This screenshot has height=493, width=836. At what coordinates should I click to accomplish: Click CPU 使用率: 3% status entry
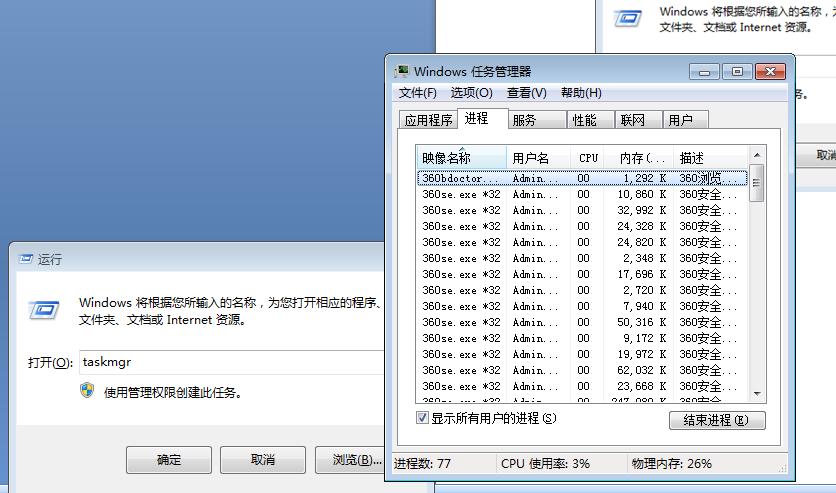545,464
